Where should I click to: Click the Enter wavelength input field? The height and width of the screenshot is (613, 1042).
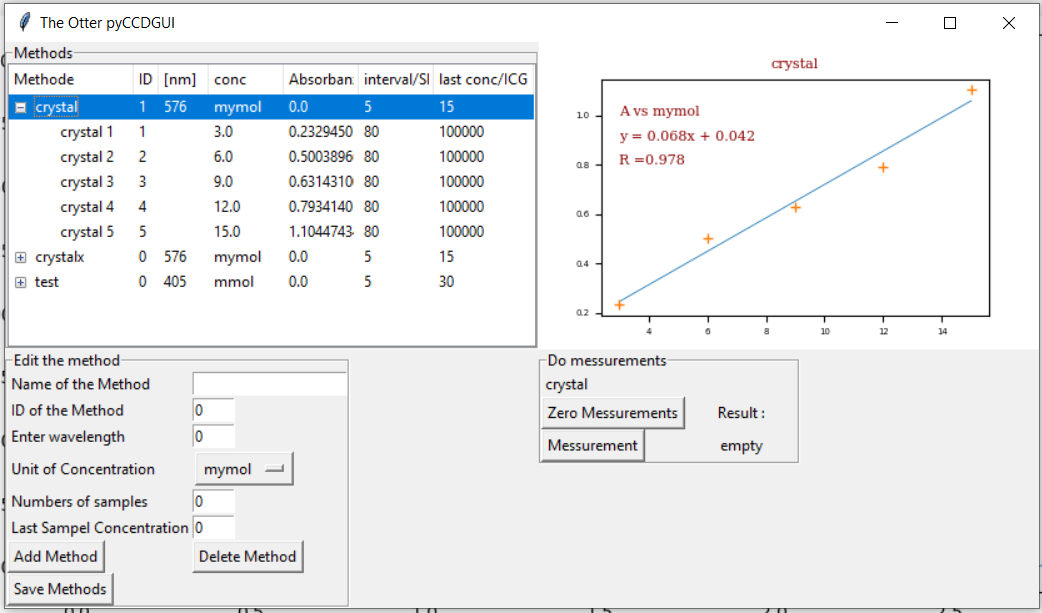click(x=213, y=437)
